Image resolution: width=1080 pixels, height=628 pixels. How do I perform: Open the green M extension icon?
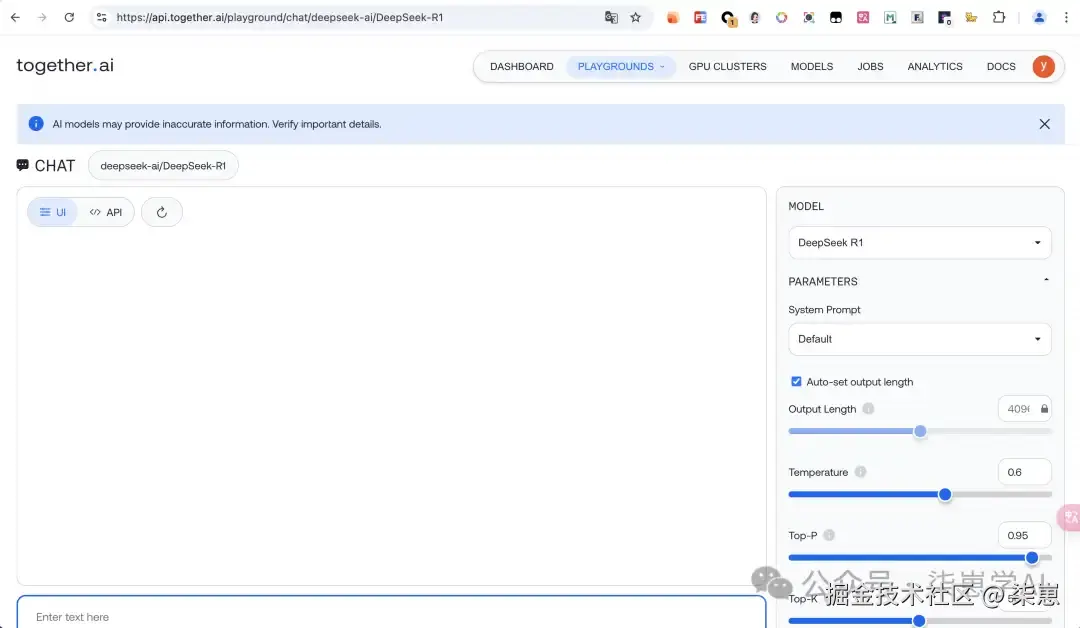890,18
